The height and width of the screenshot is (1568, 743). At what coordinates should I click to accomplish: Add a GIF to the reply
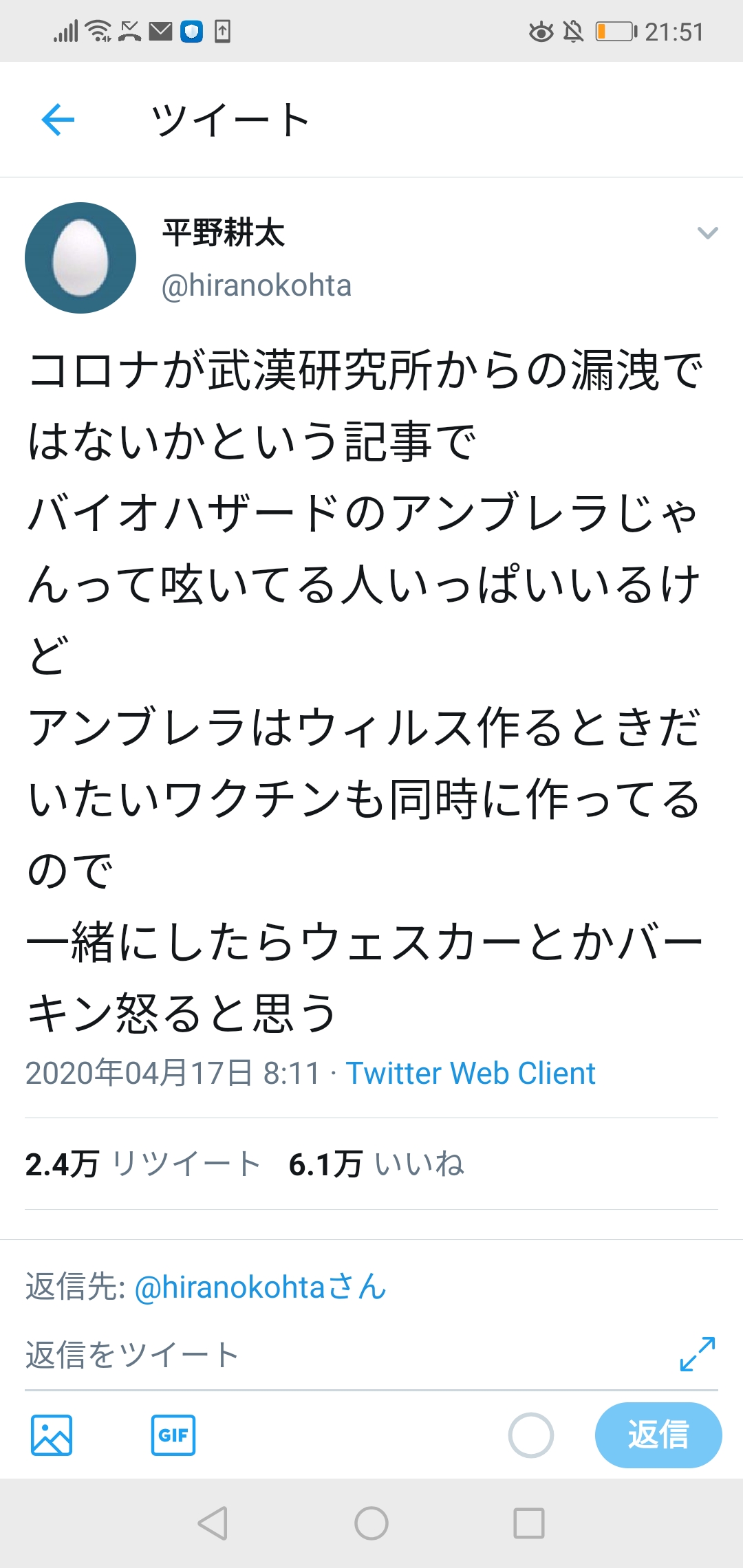click(173, 1435)
